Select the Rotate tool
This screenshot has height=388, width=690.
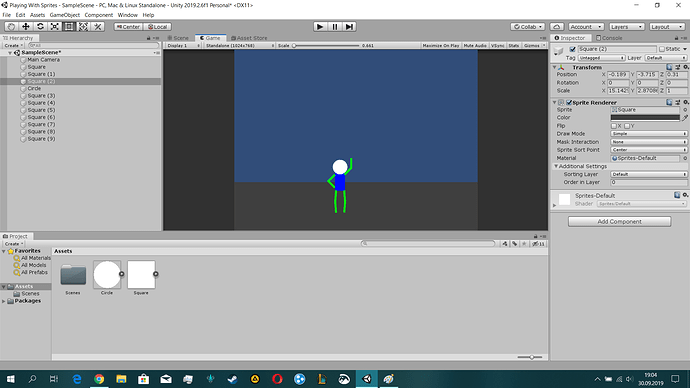(40, 27)
